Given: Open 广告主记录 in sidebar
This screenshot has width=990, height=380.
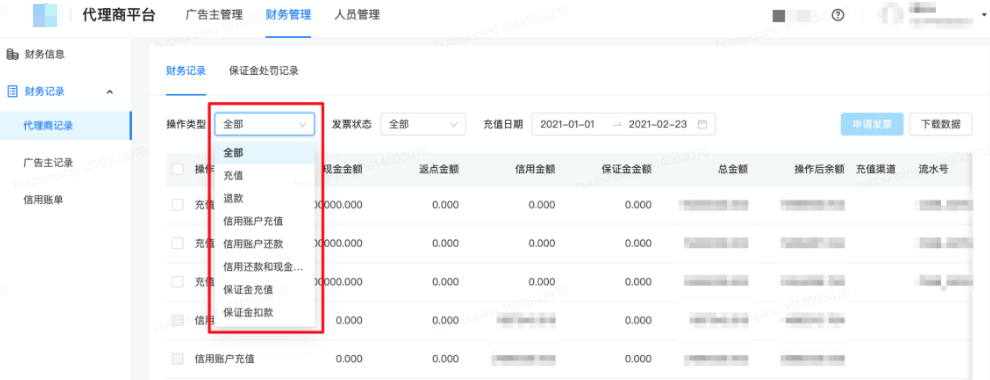Looking at the screenshot, I should [x=48, y=163].
